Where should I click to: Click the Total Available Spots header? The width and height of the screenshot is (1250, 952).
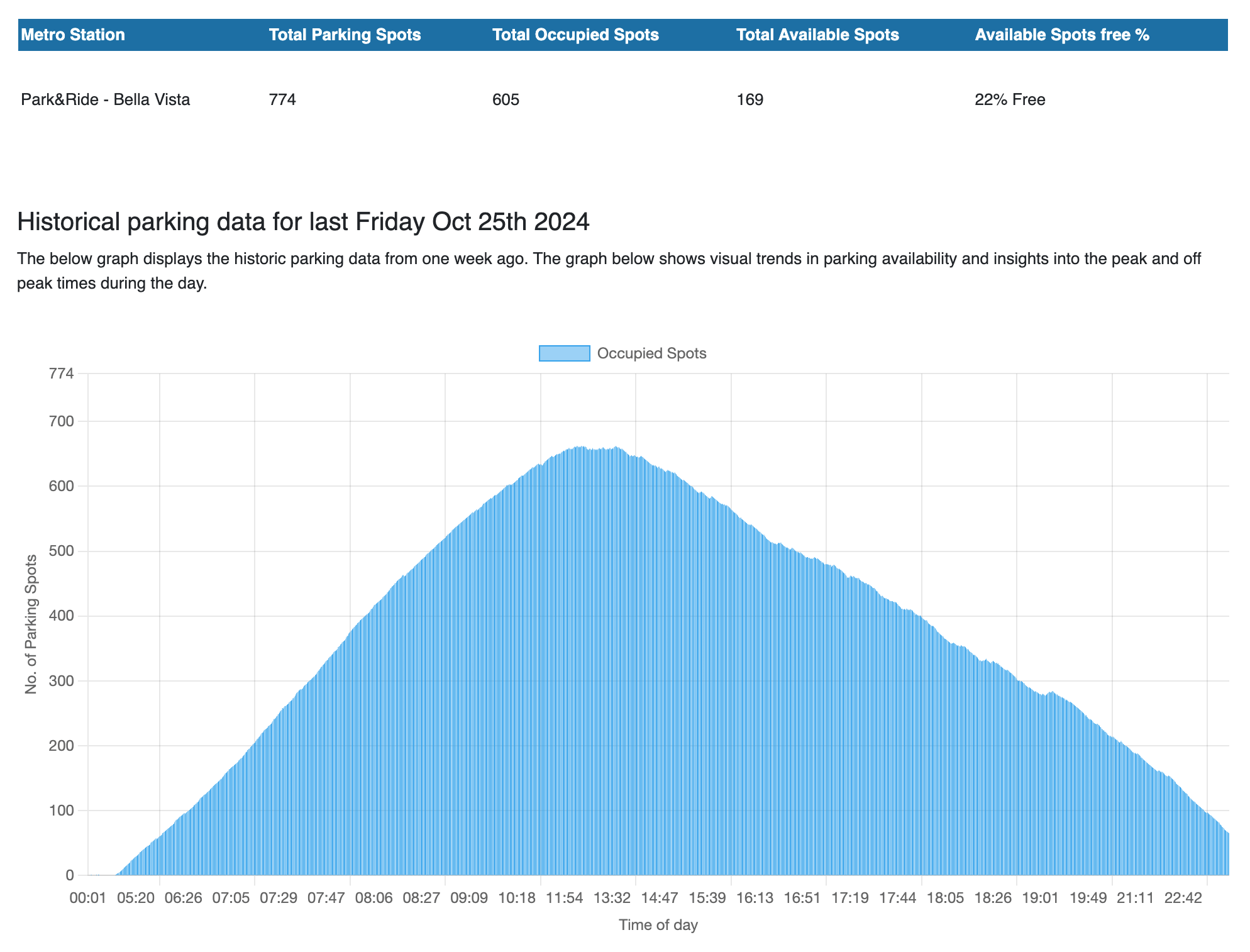817,35
